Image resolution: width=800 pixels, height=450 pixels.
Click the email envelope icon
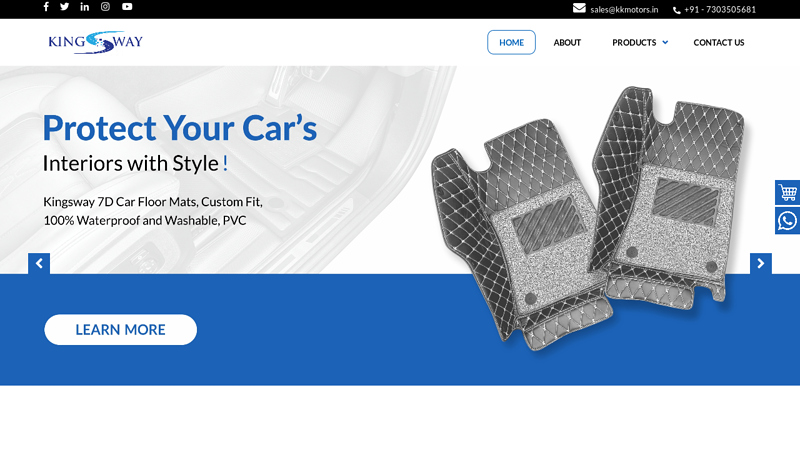pyautogui.click(x=579, y=8)
